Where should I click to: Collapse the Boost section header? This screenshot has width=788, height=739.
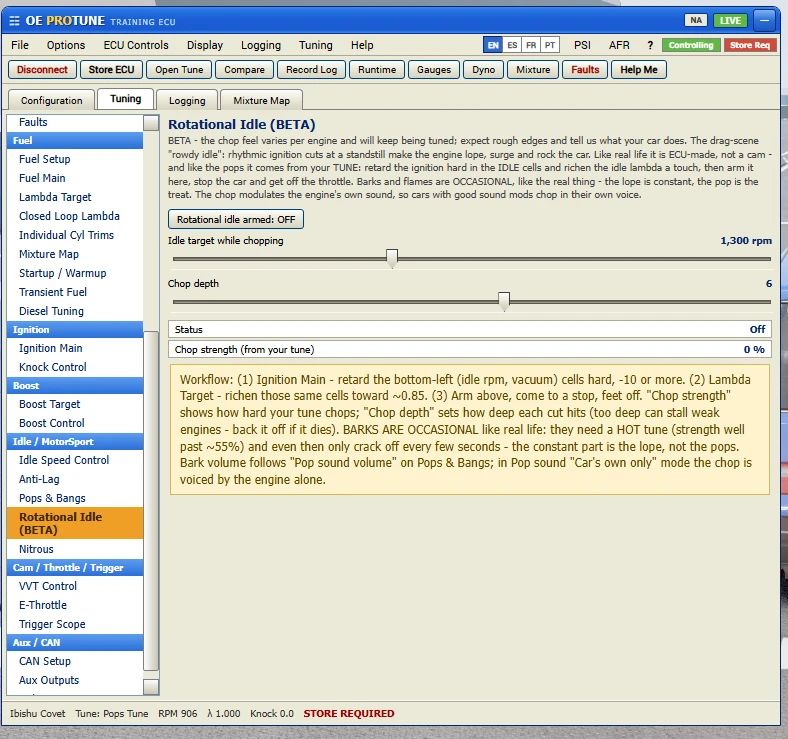tap(75, 386)
